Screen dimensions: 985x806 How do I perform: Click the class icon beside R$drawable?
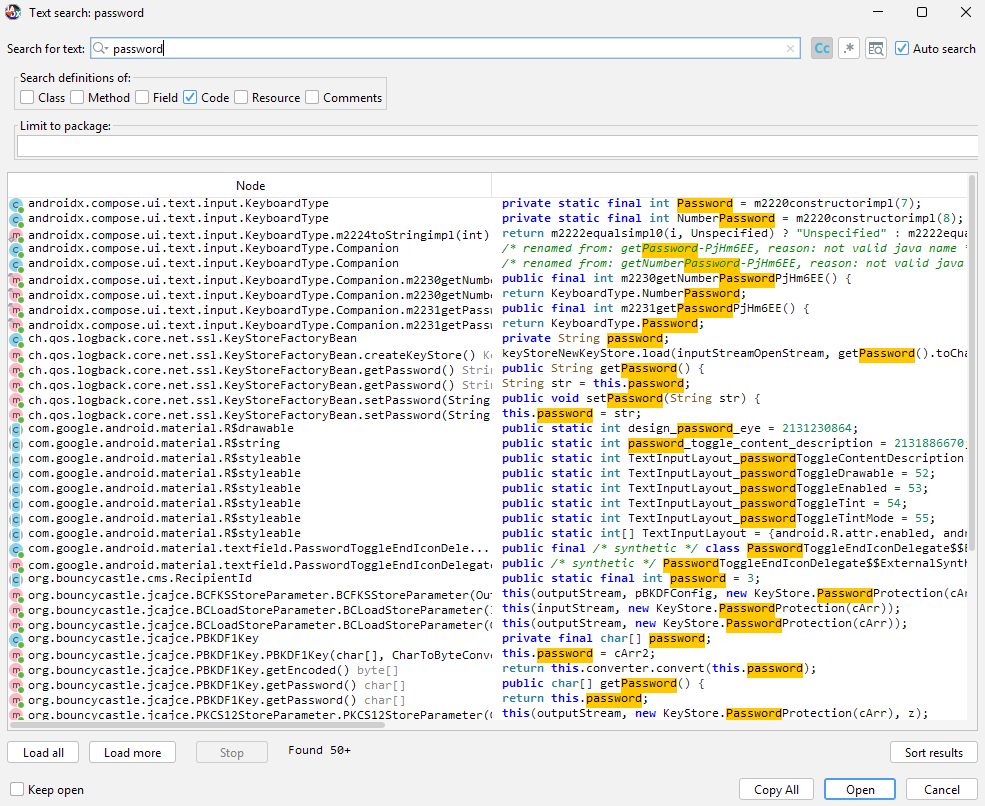point(16,428)
